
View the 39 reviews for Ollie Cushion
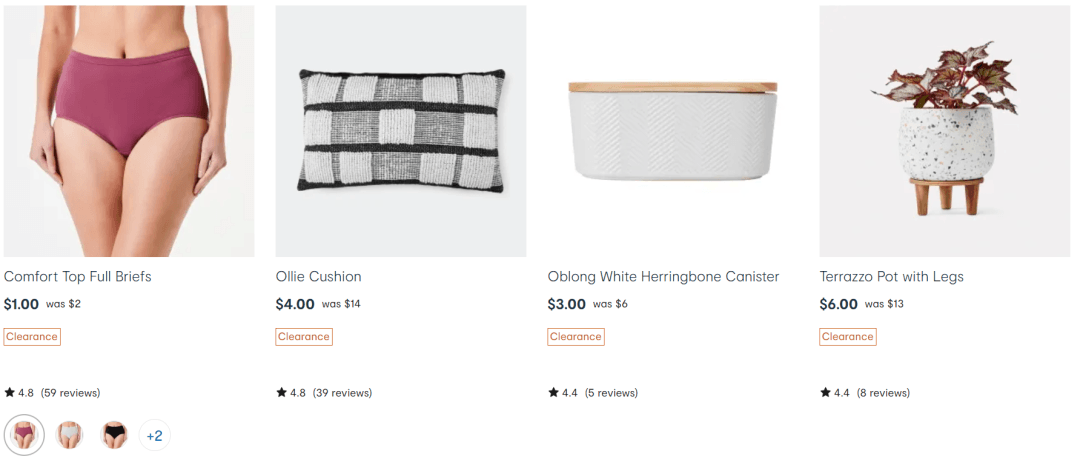pos(342,393)
